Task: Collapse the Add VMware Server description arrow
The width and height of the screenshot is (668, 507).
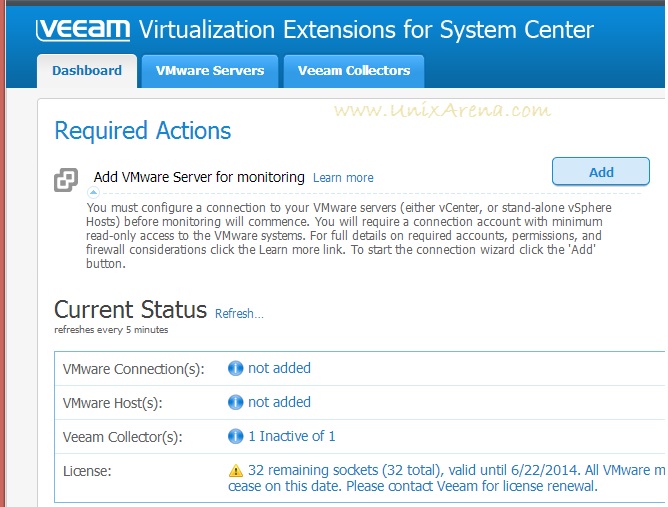Action: (93, 193)
